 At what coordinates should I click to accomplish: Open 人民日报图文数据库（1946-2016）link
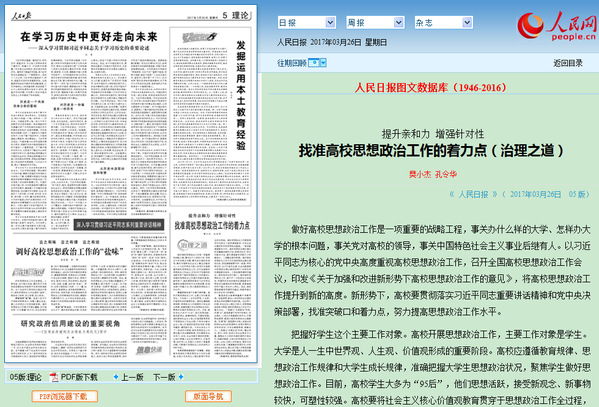(431, 88)
